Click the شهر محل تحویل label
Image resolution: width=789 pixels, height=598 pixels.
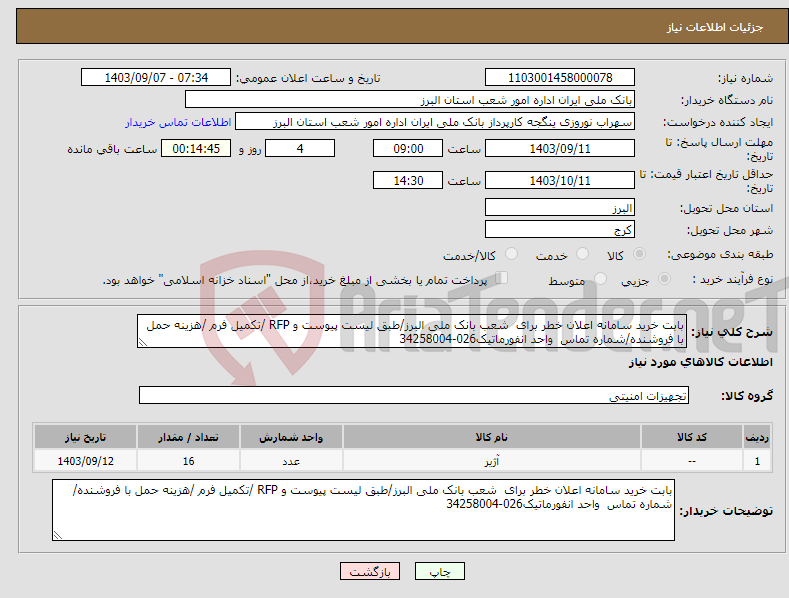point(730,230)
